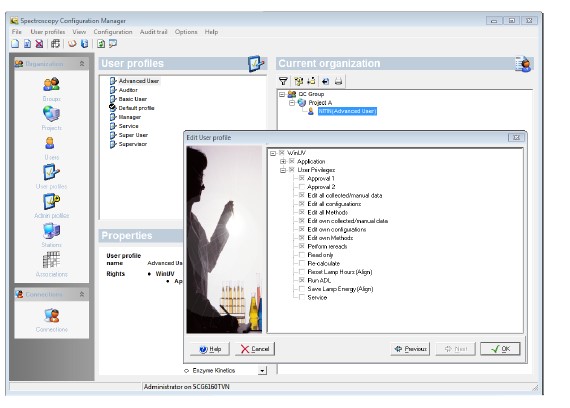
Task: Toggle the Approval 1 checkbox
Action: [x=302, y=178]
